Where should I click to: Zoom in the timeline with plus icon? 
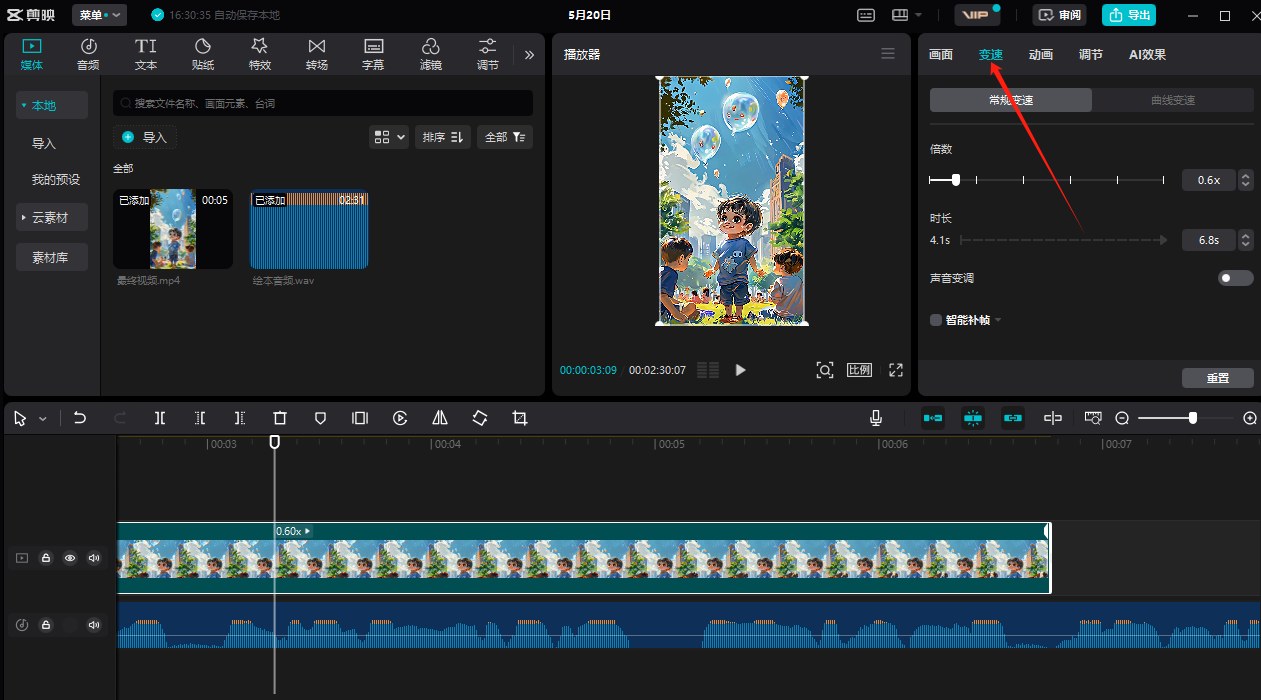[1249, 419]
